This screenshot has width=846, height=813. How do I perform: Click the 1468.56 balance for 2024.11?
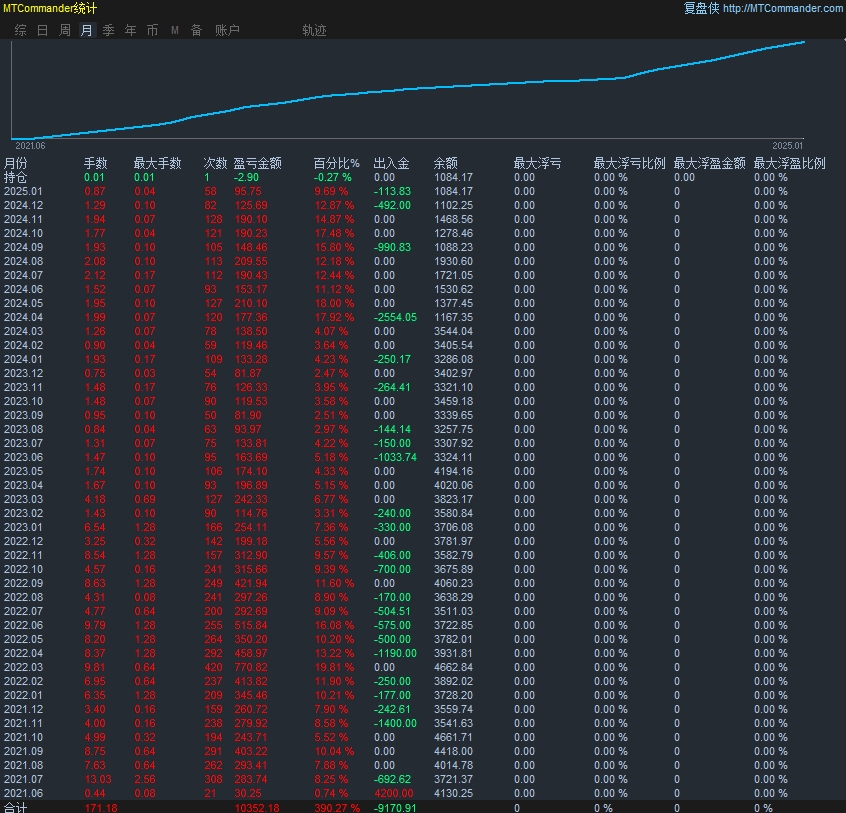(x=453, y=219)
